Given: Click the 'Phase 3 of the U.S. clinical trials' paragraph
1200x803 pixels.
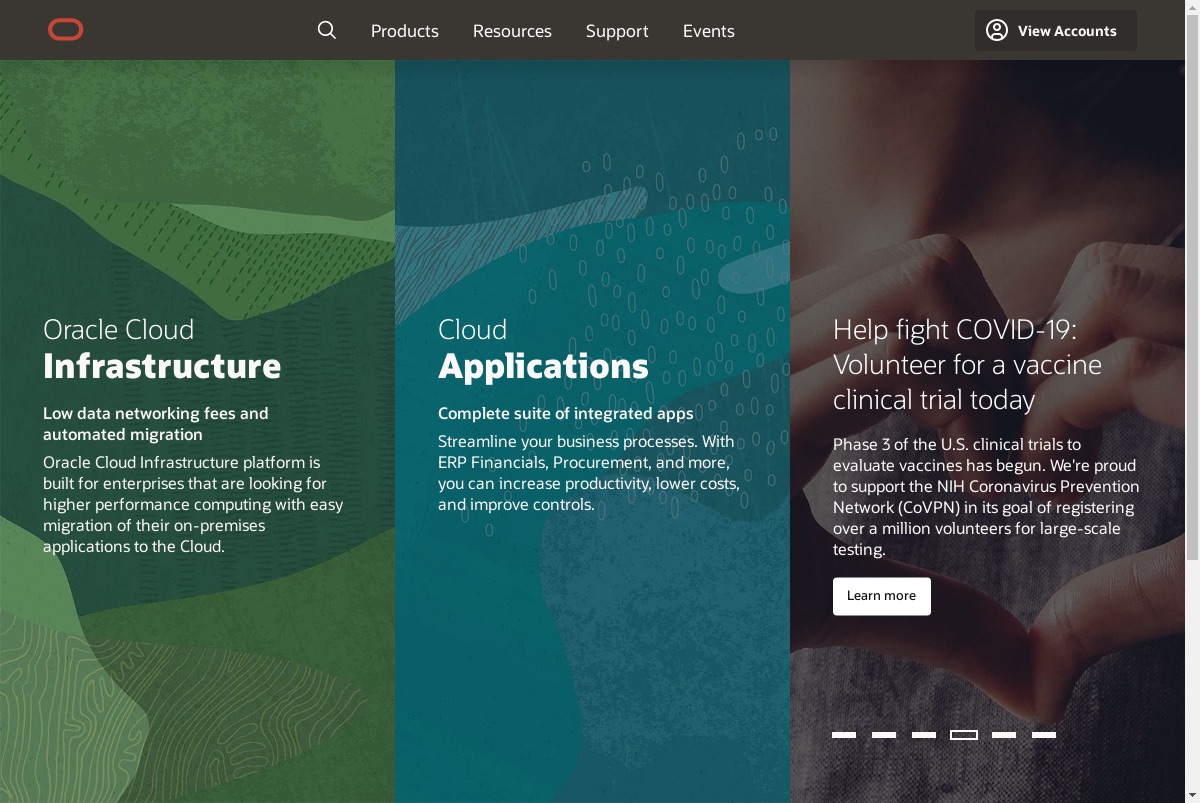Looking at the screenshot, I should click(986, 497).
